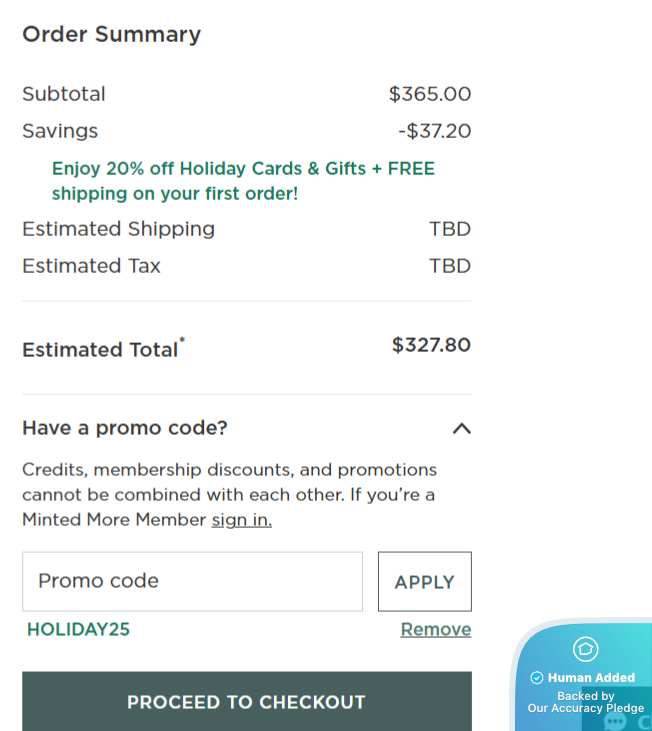This screenshot has height=731, width=652.
Task: Click the Minted More Member sign in link
Action: [241, 520]
